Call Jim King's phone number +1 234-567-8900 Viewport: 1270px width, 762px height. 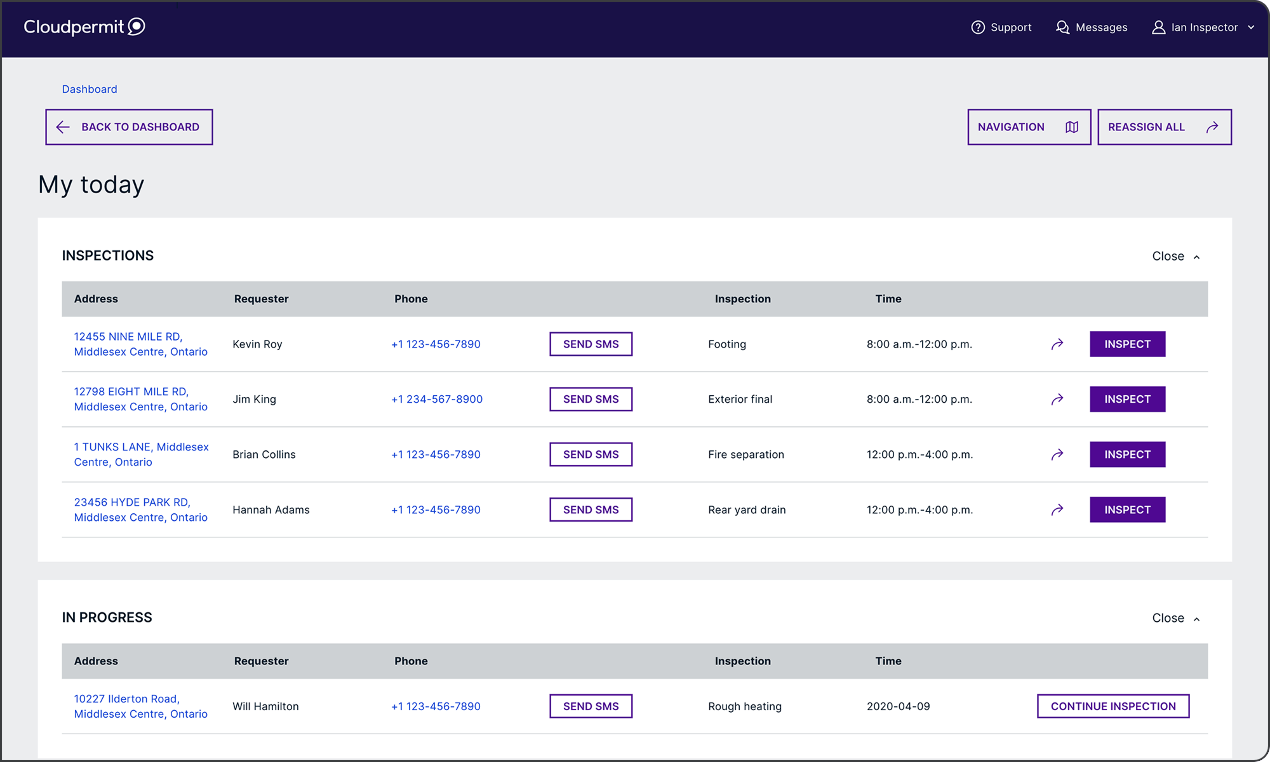[437, 399]
